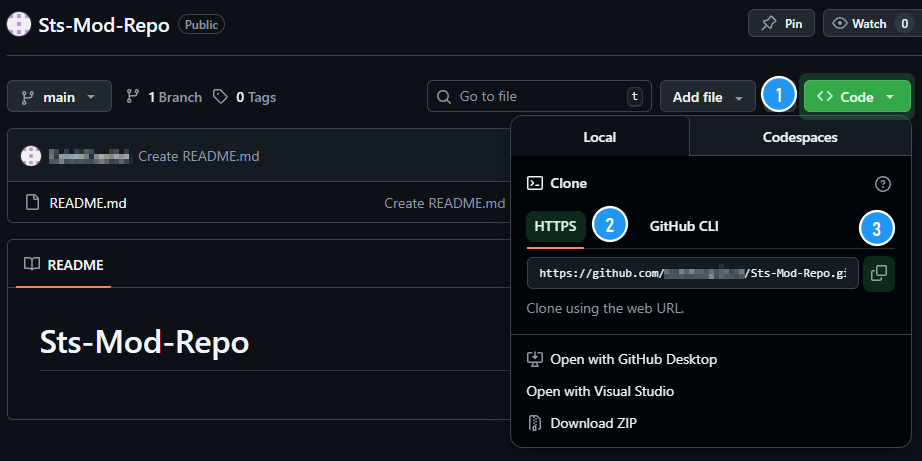Screen dimensions: 922x461
Task: Click the pin icon in Pin button
Action: pos(768,24)
